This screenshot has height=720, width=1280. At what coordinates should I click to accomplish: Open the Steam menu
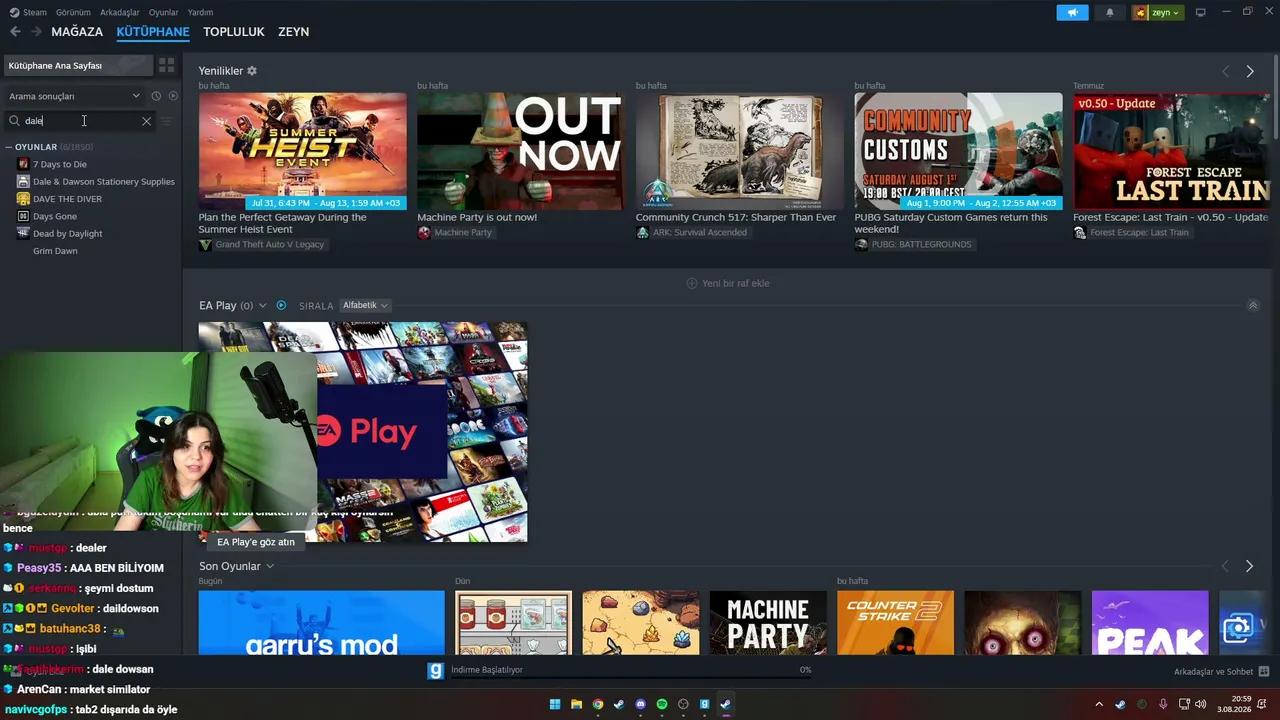28,13
